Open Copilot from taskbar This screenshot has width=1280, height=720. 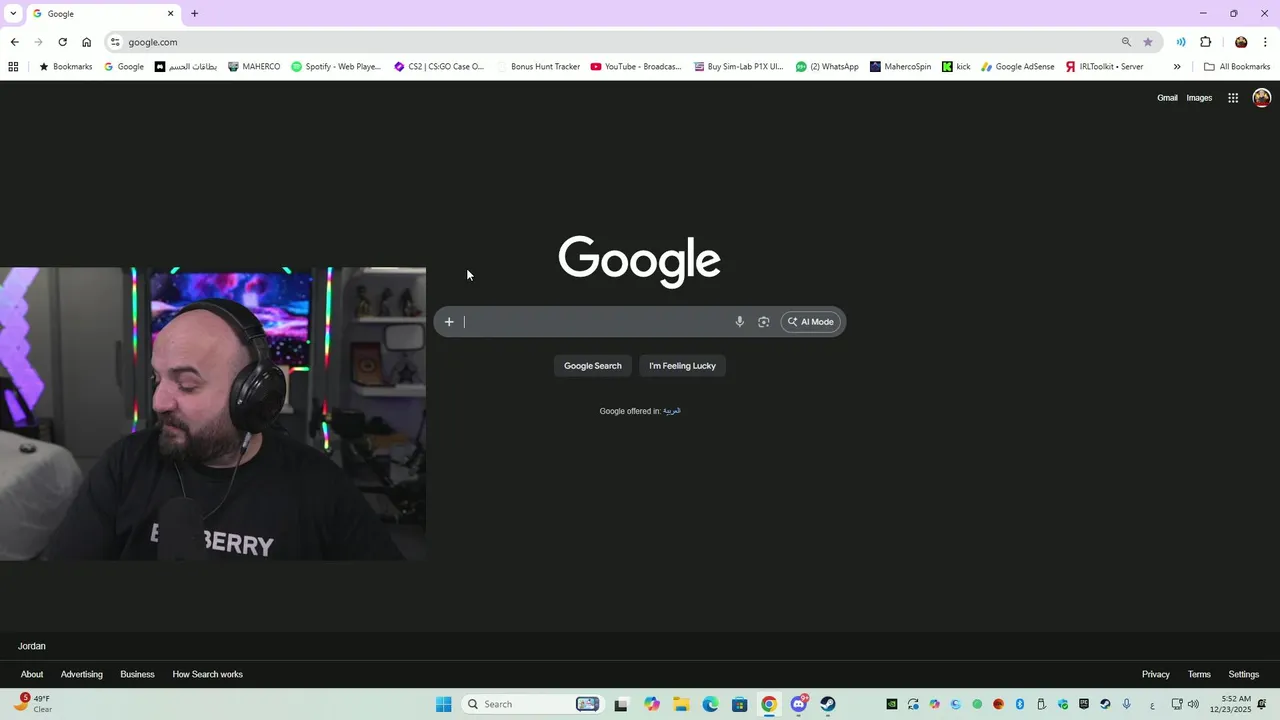pos(652,704)
